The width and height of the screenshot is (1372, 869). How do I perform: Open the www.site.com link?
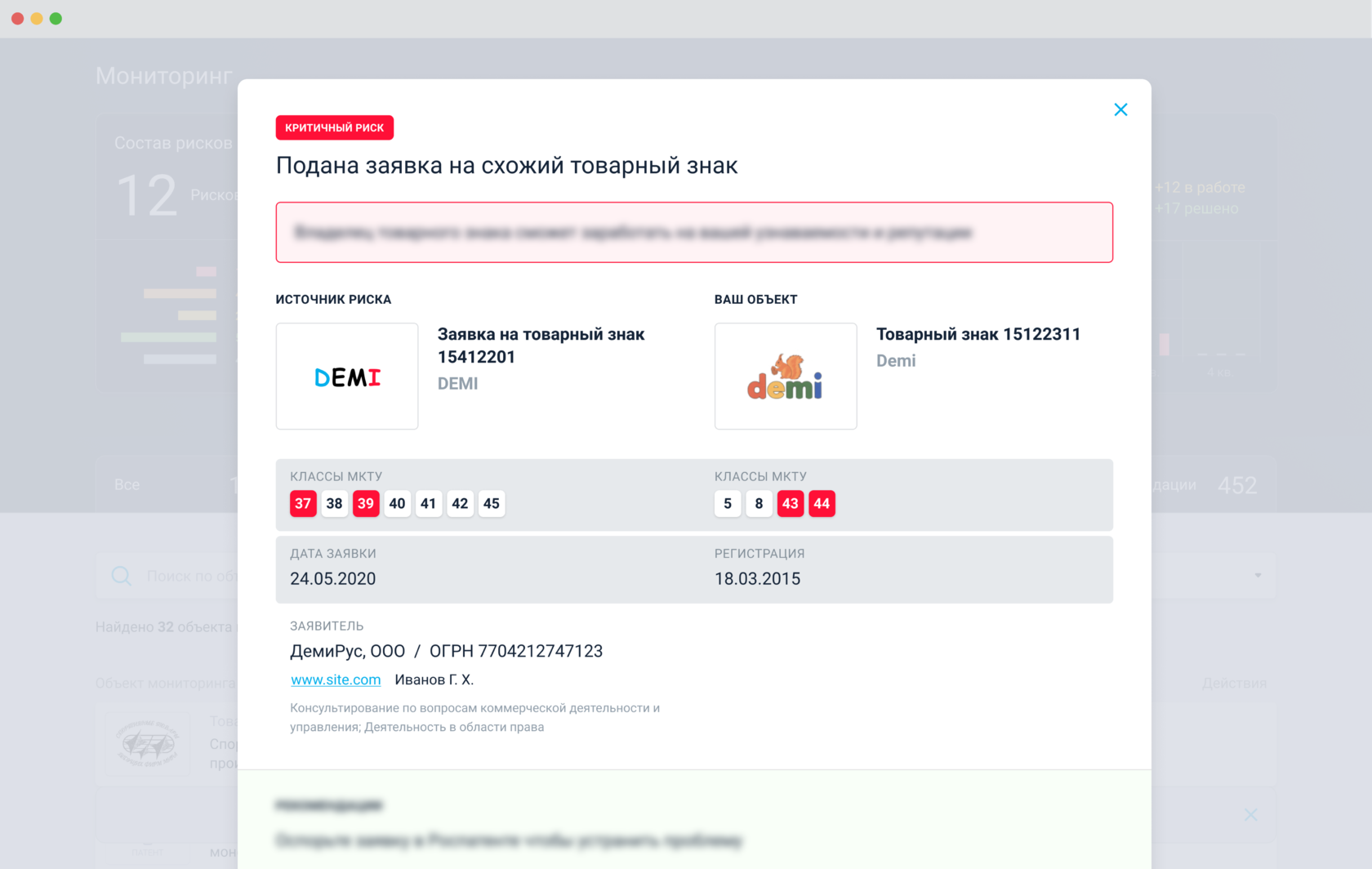pos(336,680)
